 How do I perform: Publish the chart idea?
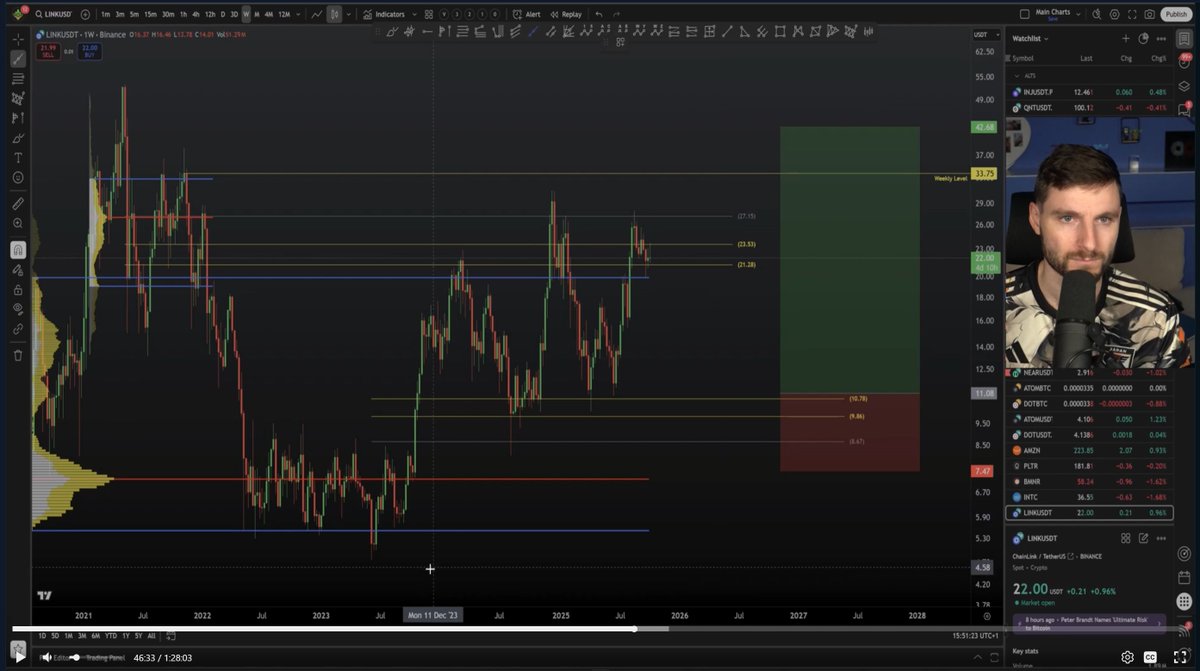tap(1176, 14)
